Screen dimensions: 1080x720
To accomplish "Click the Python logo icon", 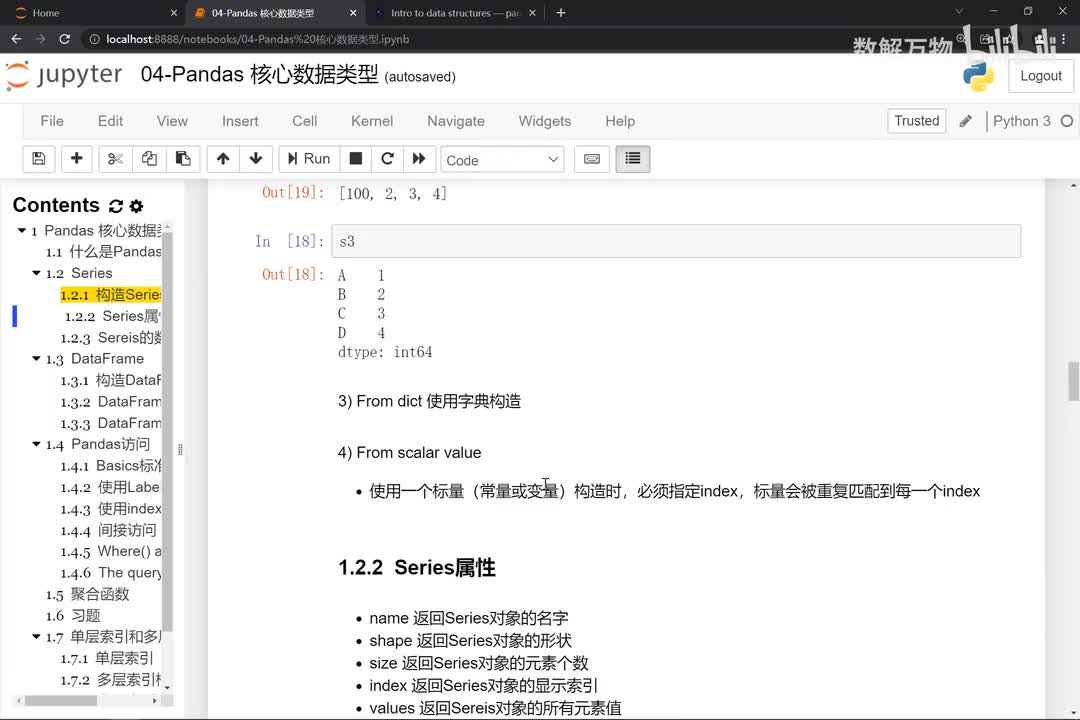I will coord(978,76).
